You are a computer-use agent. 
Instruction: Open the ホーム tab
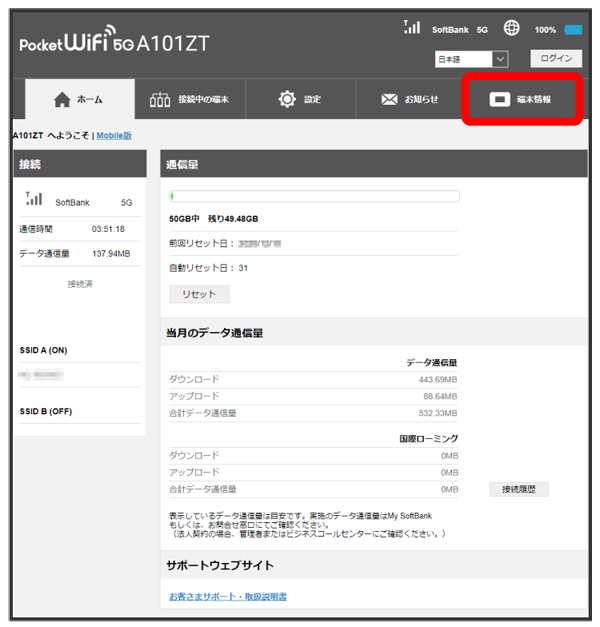click(x=78, y=100)
